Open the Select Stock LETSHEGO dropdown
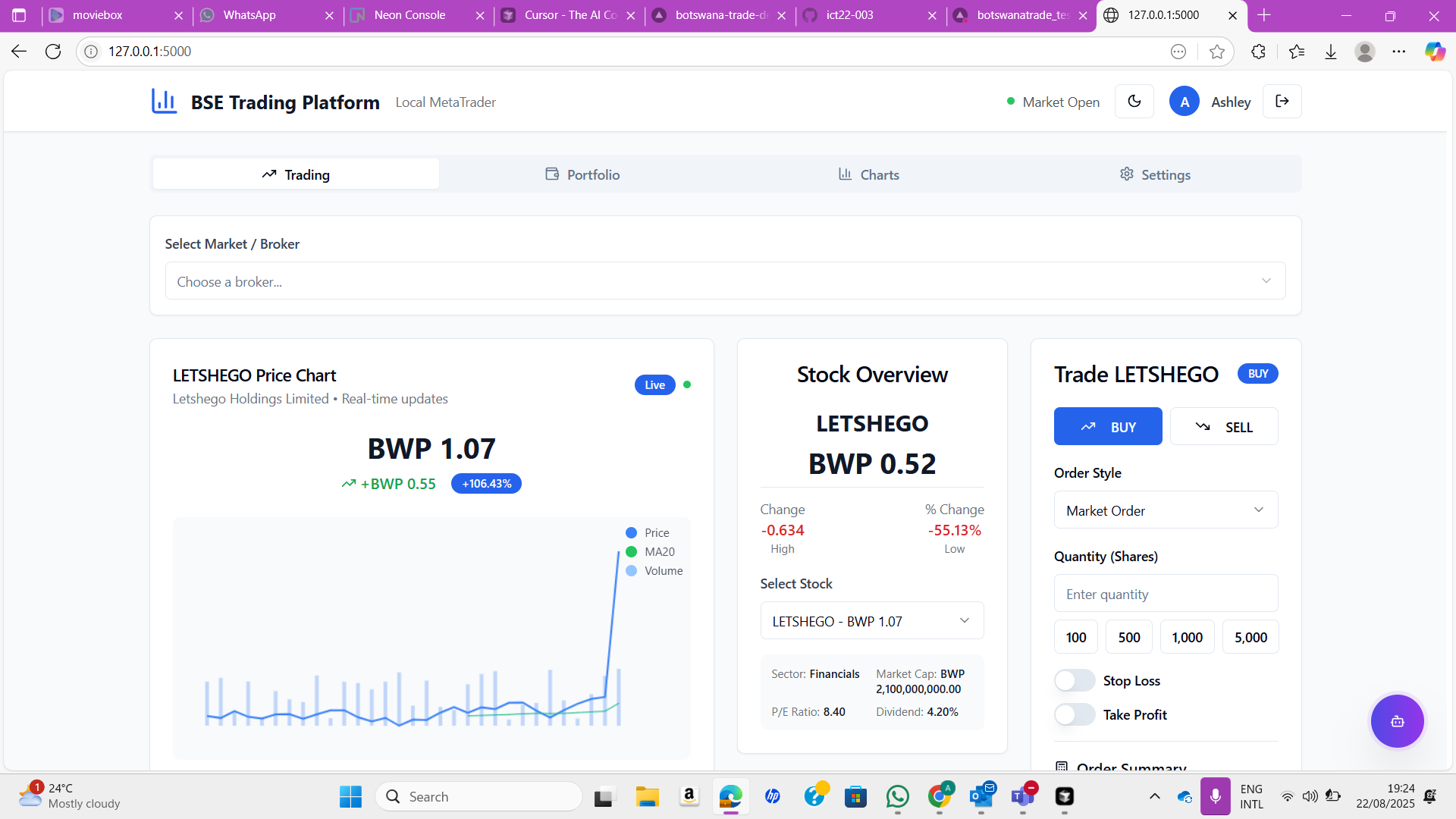The image size is (1456, 819). [871, 621]
